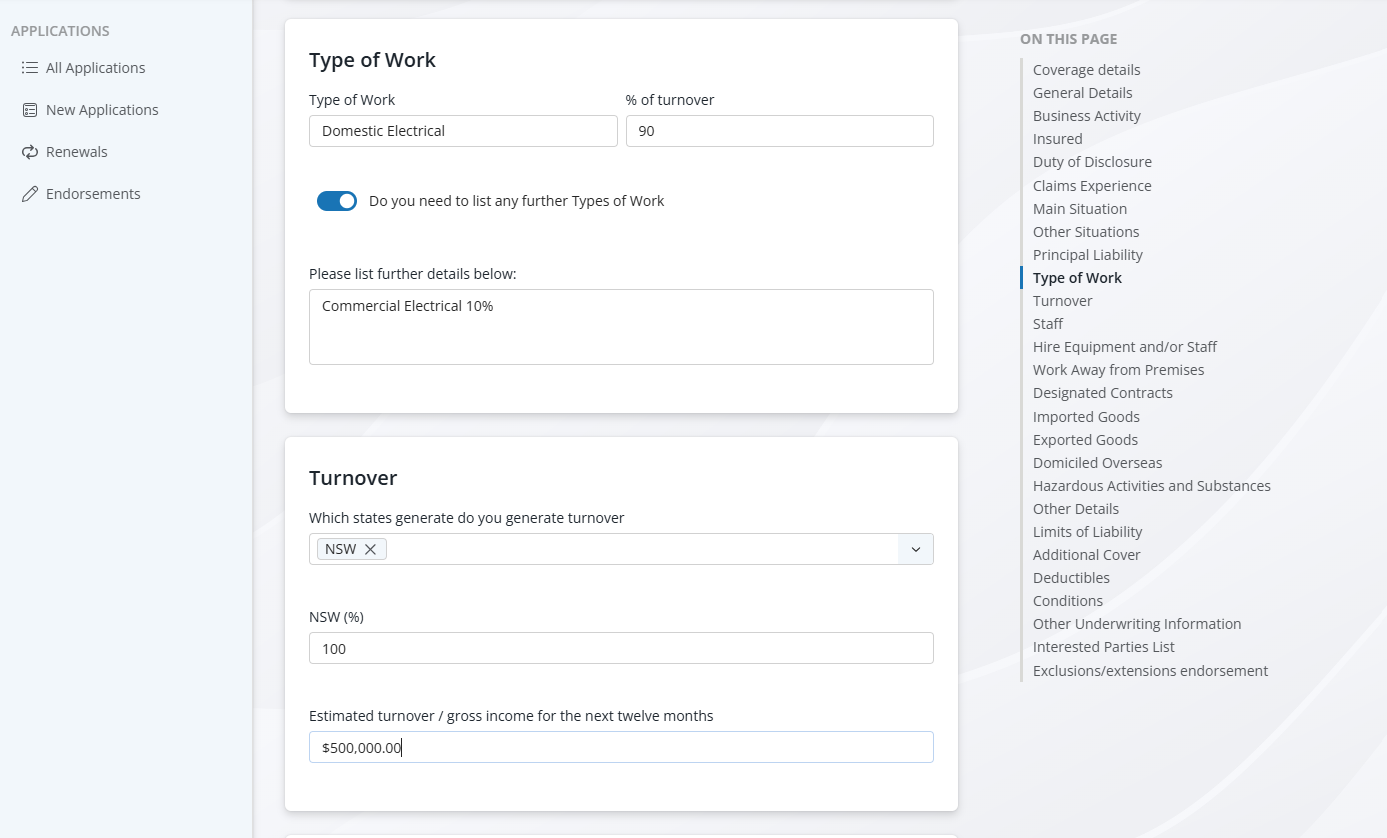Focus the % of turnover input

tap(779, 131)
